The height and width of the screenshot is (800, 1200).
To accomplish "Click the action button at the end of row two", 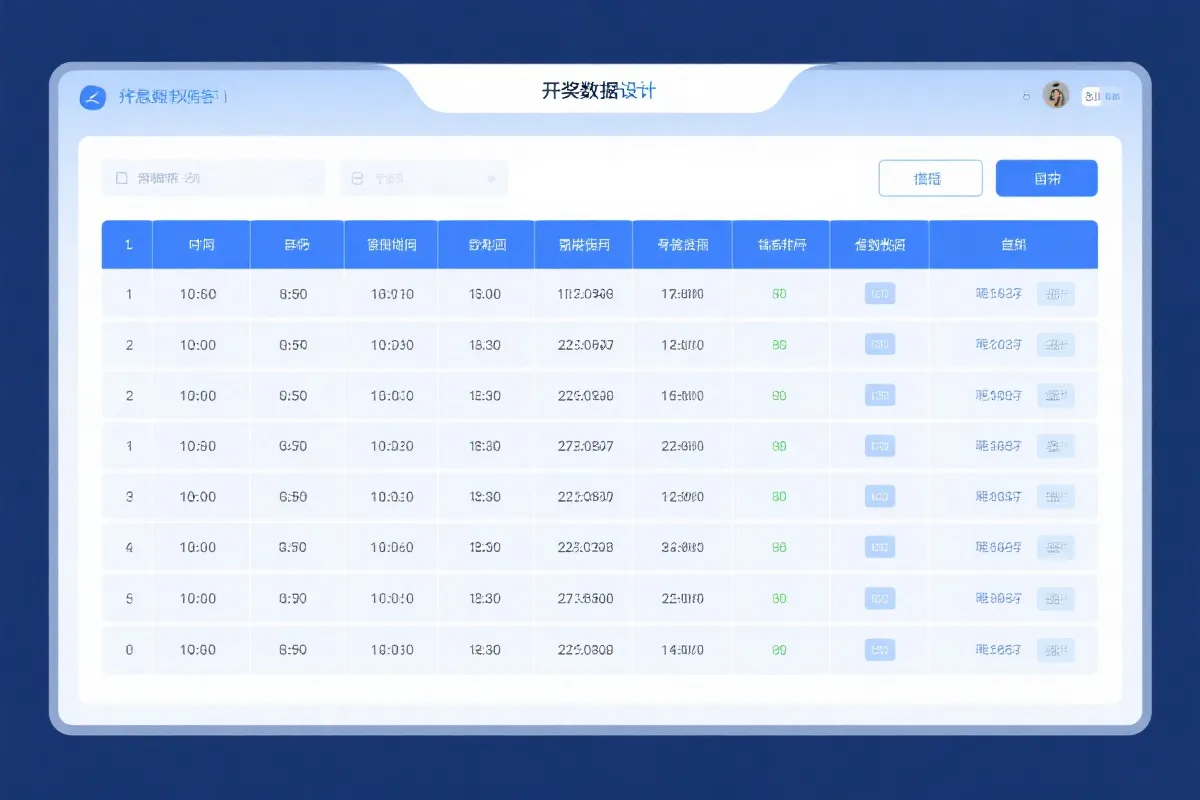I will click(1056, 344).
